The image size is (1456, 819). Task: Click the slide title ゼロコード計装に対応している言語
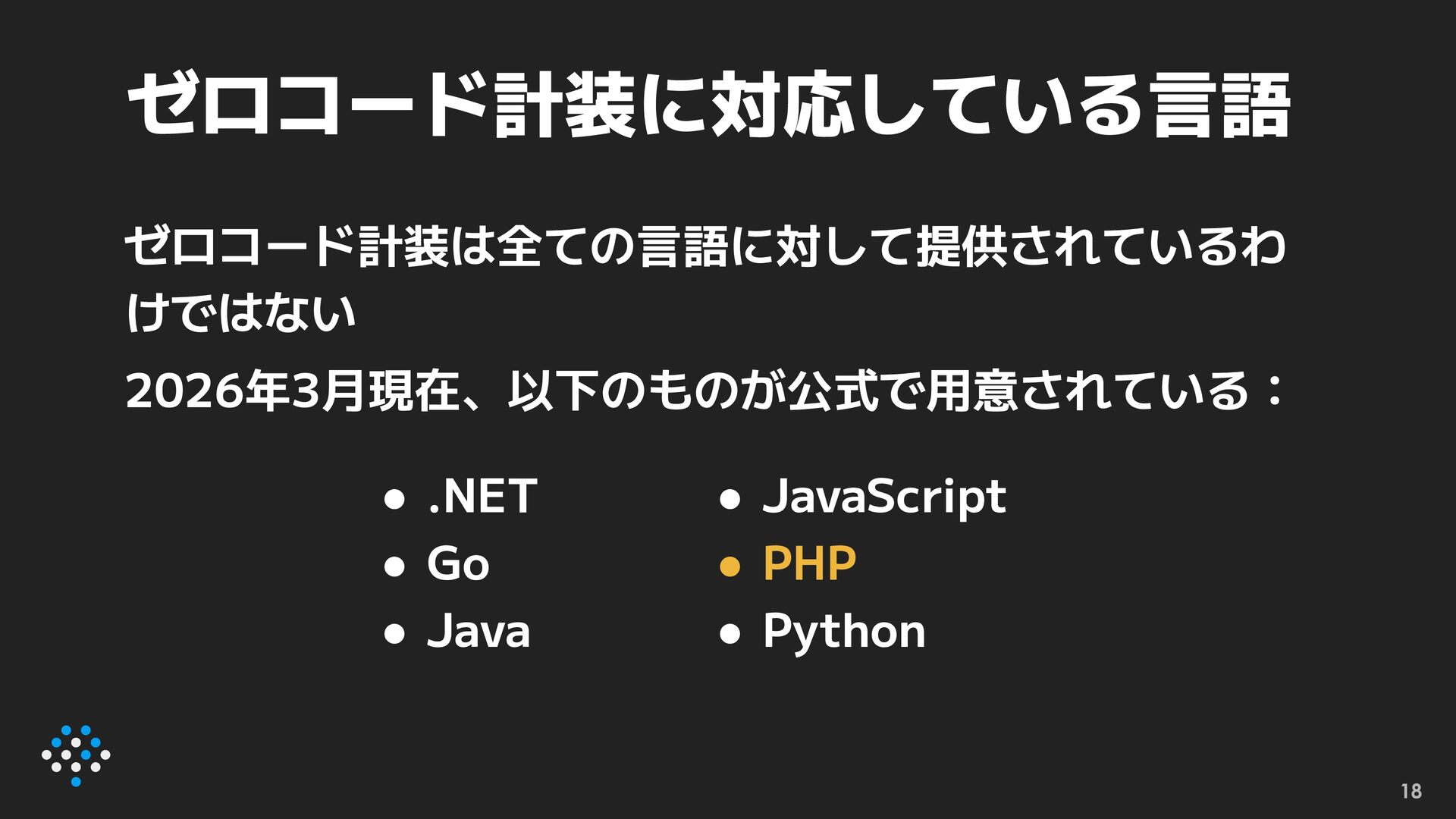(708, 106)
